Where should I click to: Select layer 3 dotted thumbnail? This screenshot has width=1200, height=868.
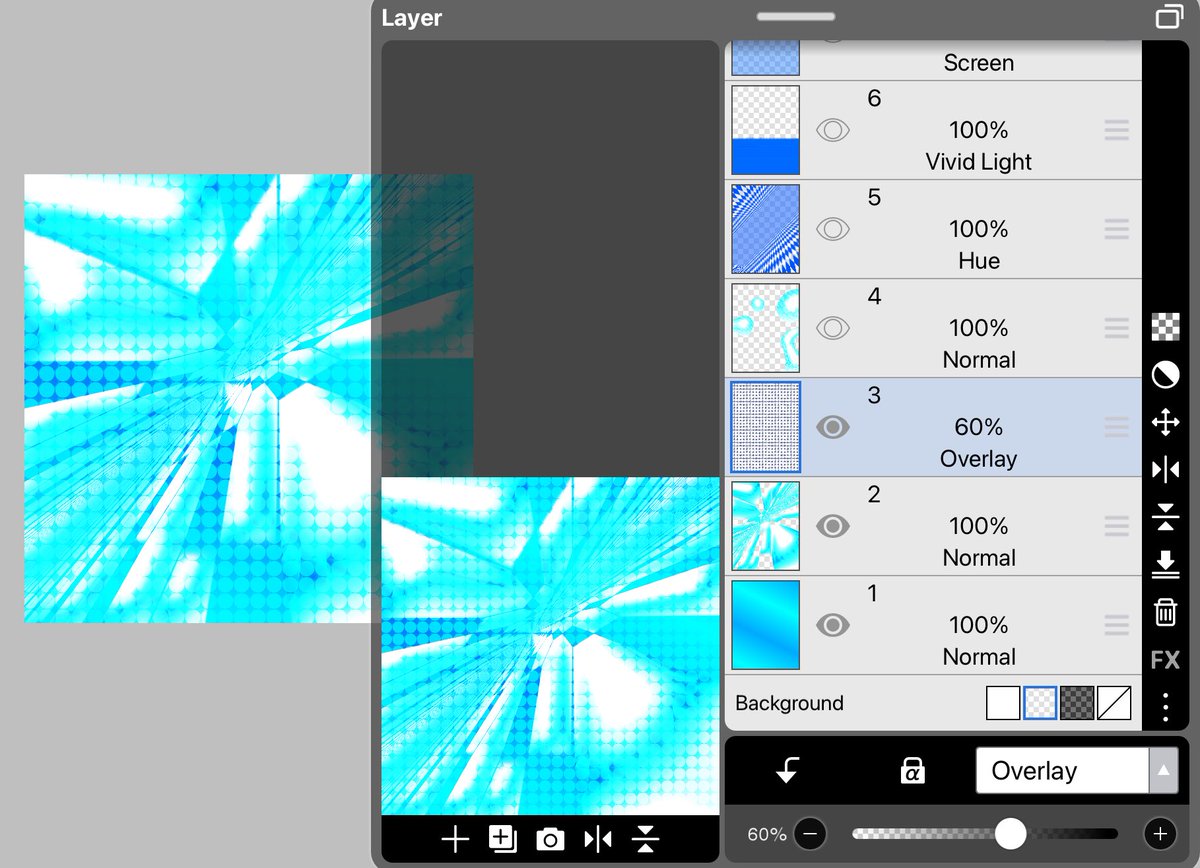click(x=766, y=427)
